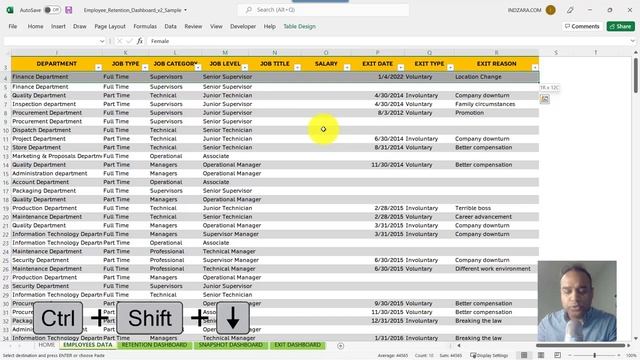Open the Formulas ribbon tab

tap(145, 26)
